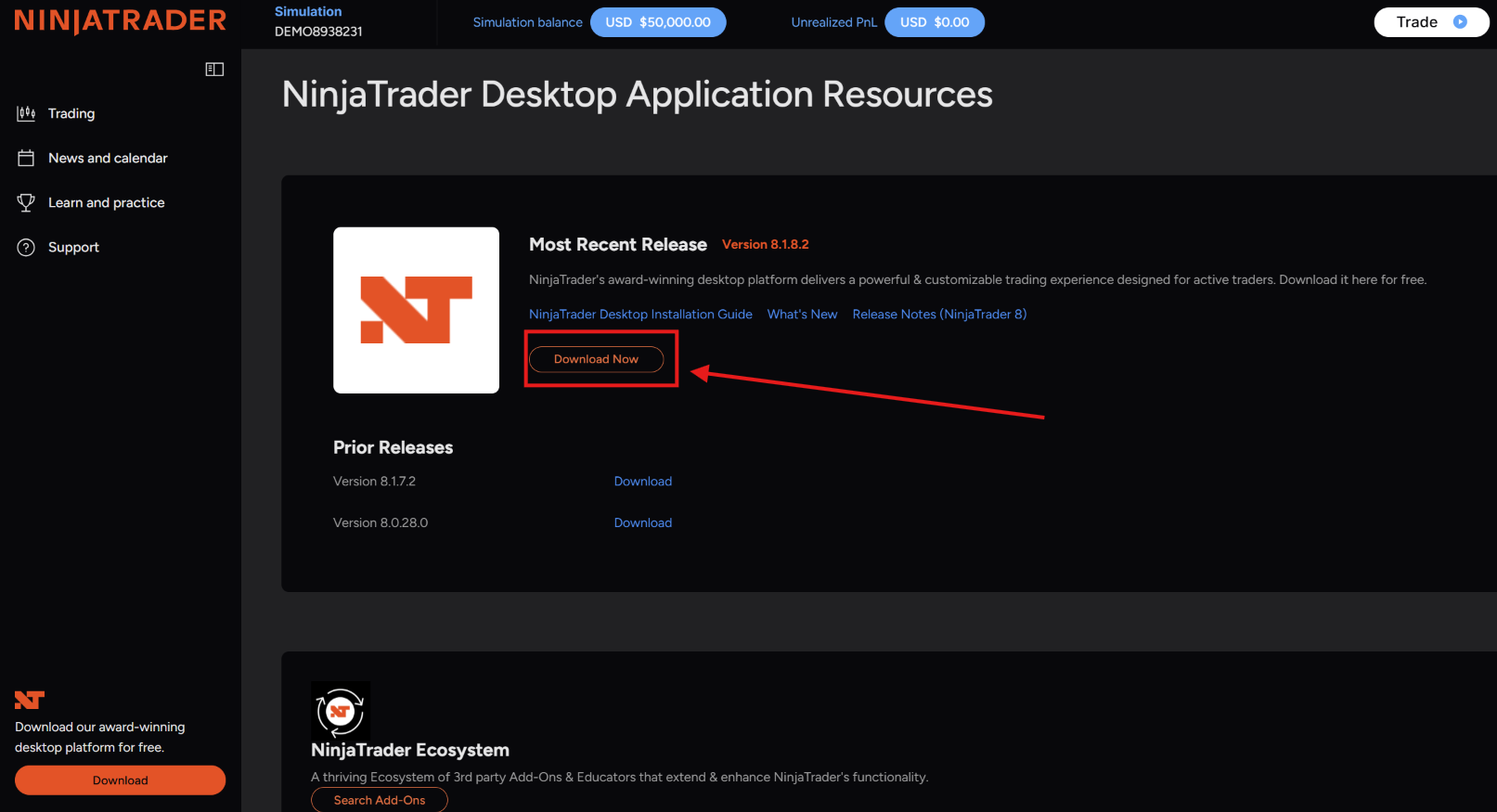This screenshot has width=1497, height=812.
Task: Click the 'Download our award-winning desktop platform' text
Action: point(100,737)
